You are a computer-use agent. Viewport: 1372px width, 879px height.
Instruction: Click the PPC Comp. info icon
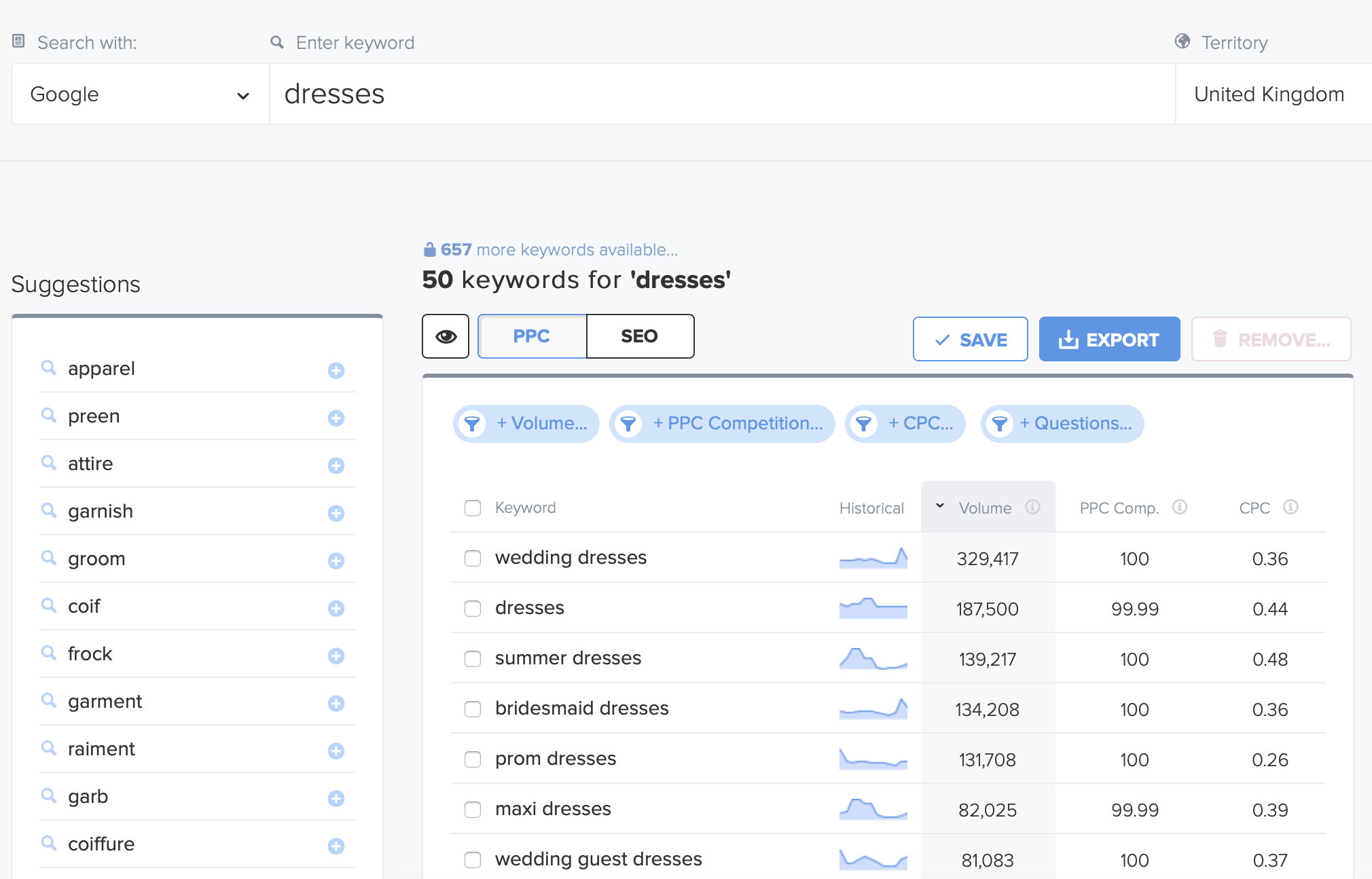pos(1180,507)
